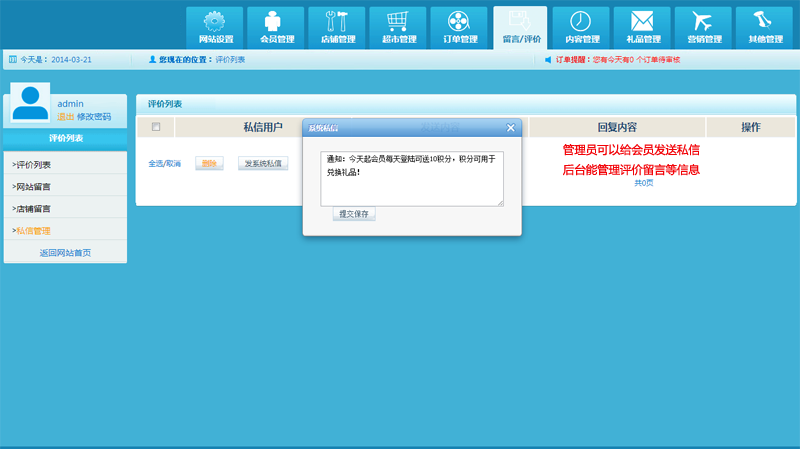800x449 pixels.
Task: Click the 提交保存 button
Action: pos(354,214)
